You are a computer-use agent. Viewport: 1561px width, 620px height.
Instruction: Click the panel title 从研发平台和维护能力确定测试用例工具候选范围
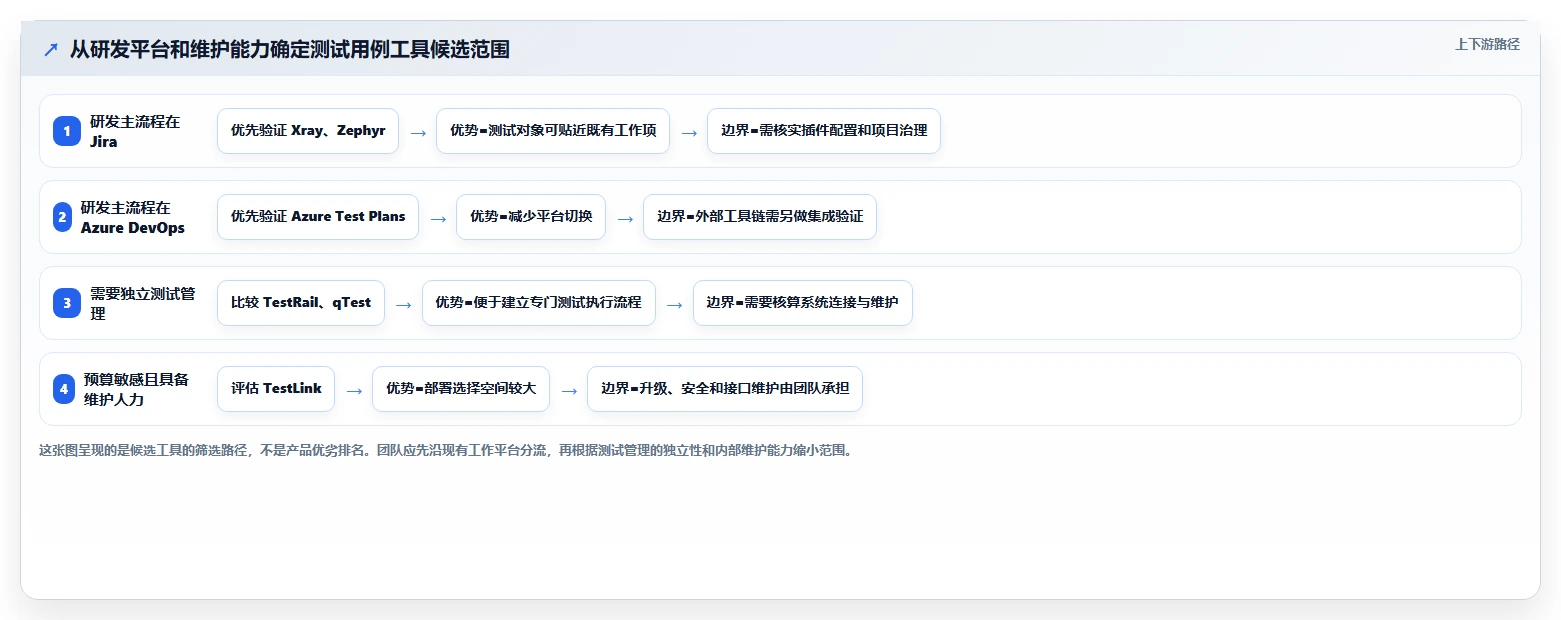click(x=289, y=49)
